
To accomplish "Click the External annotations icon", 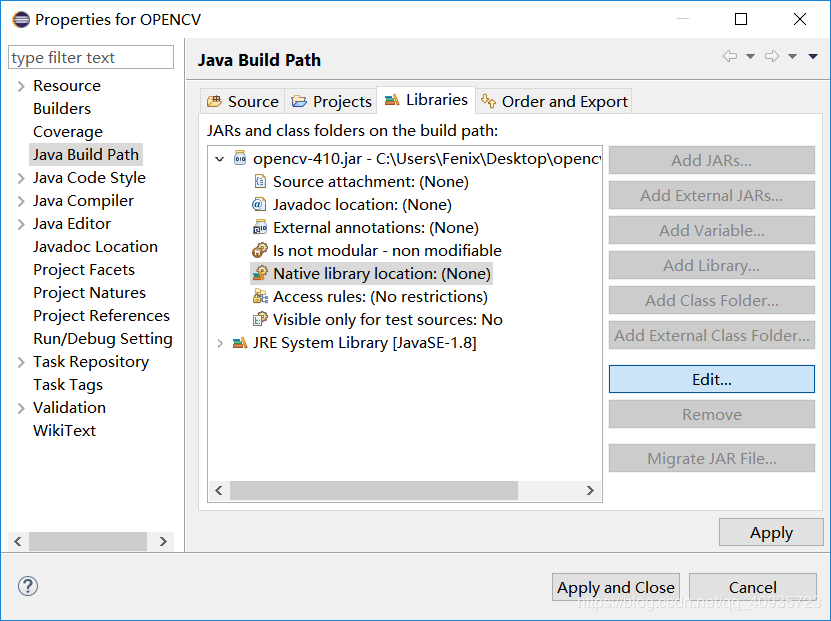I will point(260,228).
